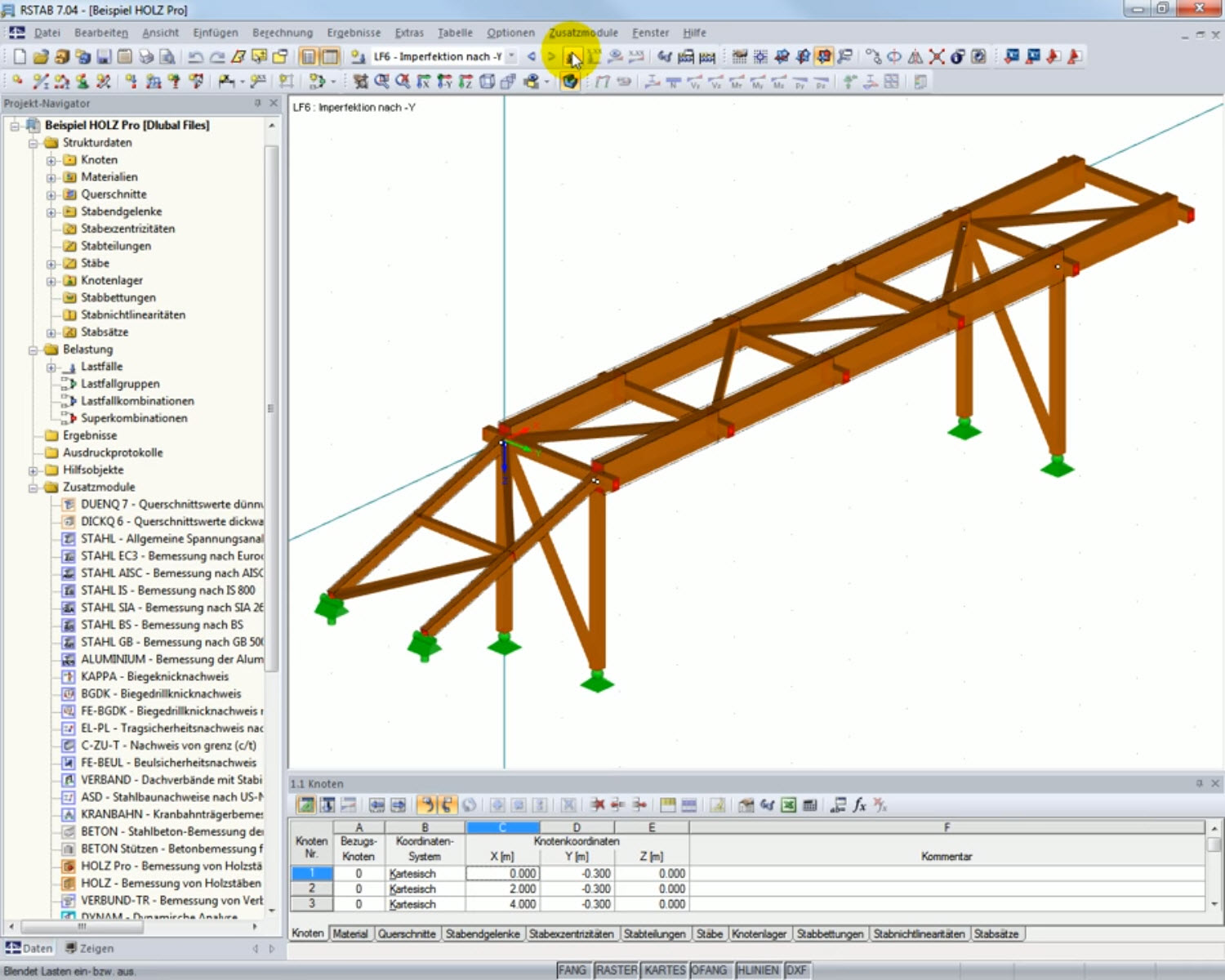The width and height of the screenshot is (1225, 980).
Task: Expand the Hilfsobjekte tree node
Action: [x=33, y=470]
